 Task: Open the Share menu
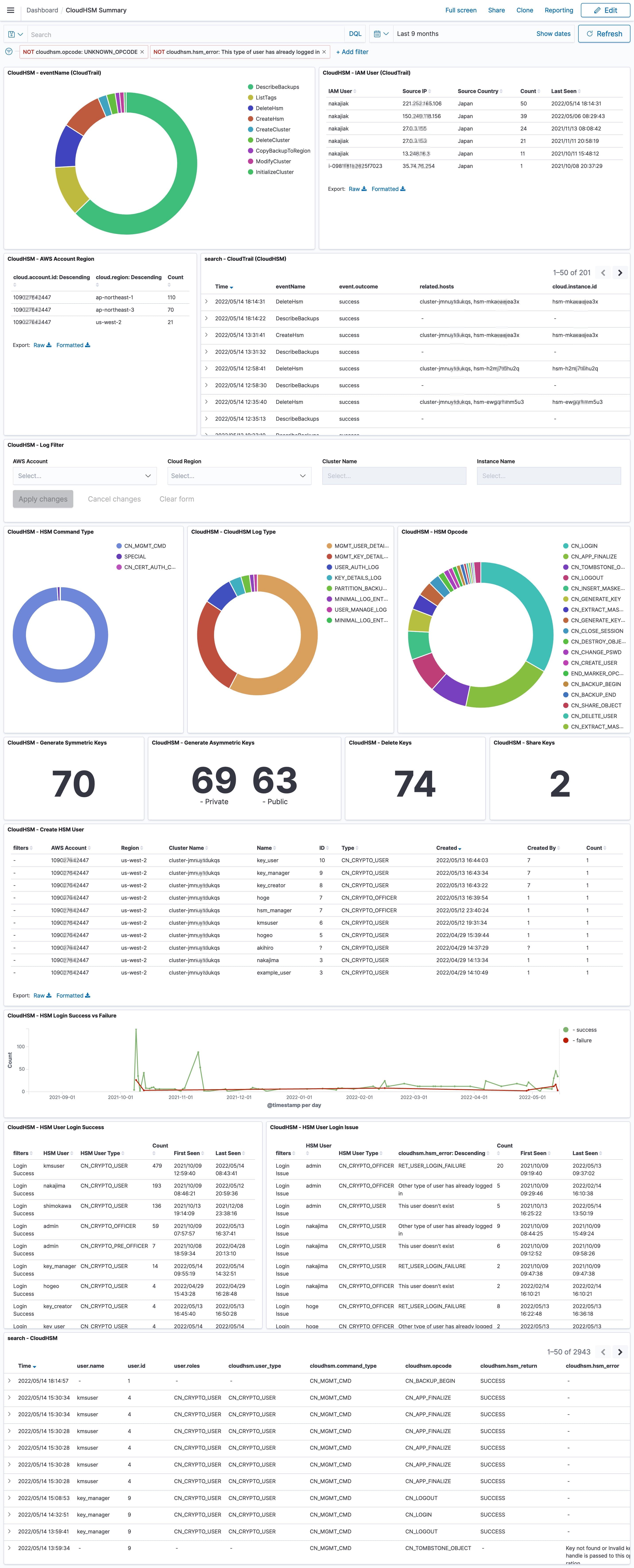tap(497, 10)
